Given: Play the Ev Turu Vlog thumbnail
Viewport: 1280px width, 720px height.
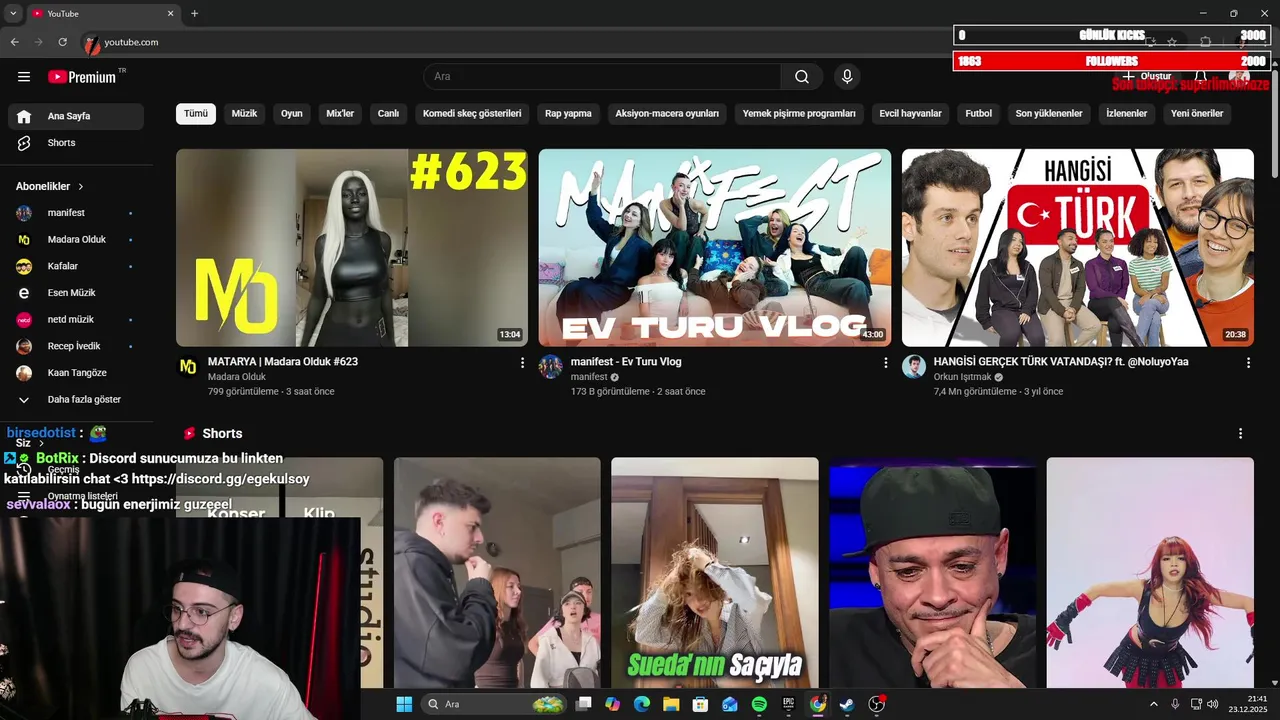Looking at the screenshot, I should [x=715, y=248].
